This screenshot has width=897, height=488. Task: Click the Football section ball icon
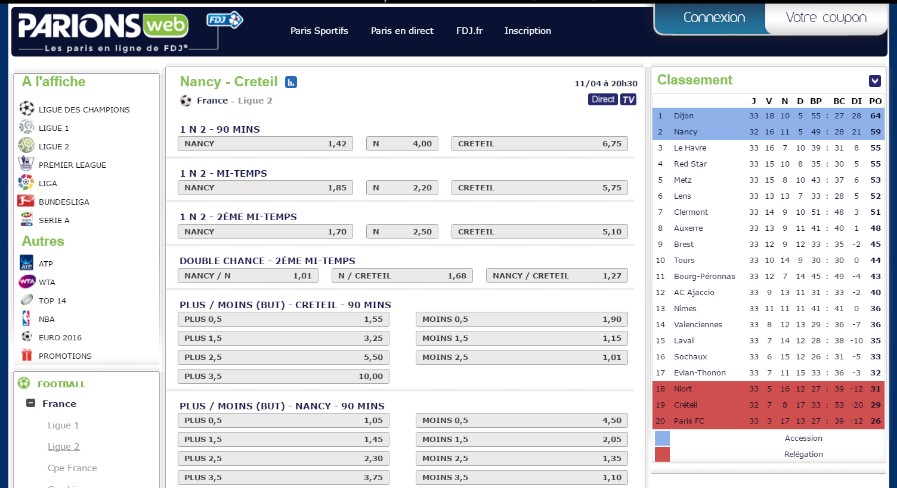click(24, 383)
